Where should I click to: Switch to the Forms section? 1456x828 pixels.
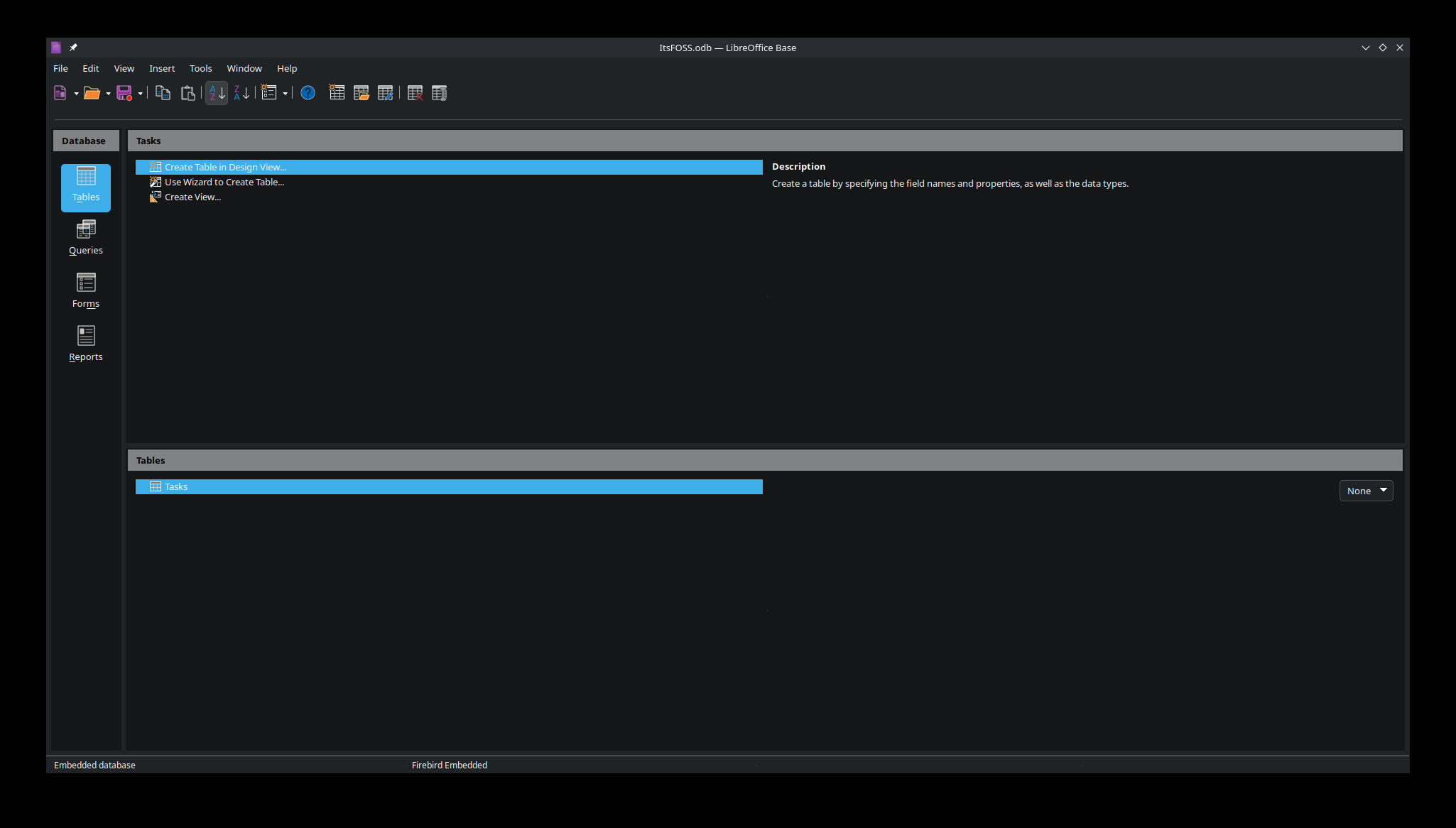85,291
